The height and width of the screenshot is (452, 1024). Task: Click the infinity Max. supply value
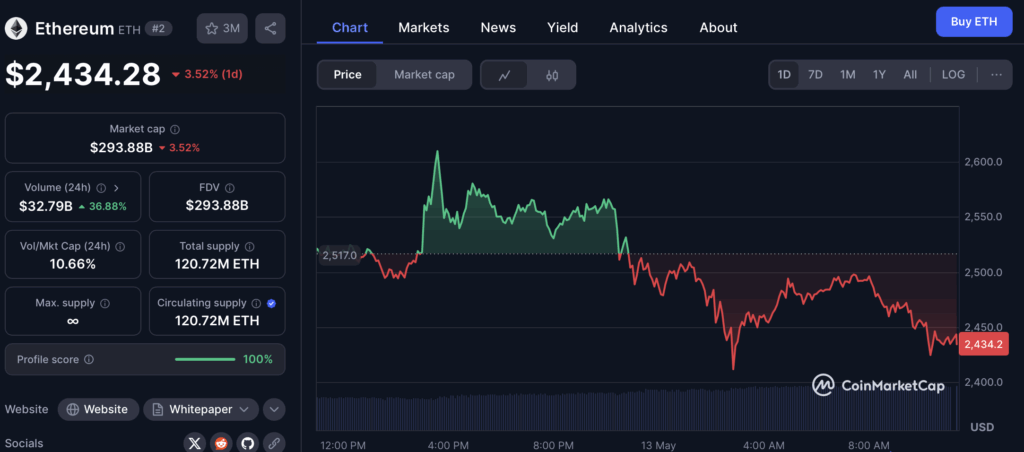(x=72, y=321)
